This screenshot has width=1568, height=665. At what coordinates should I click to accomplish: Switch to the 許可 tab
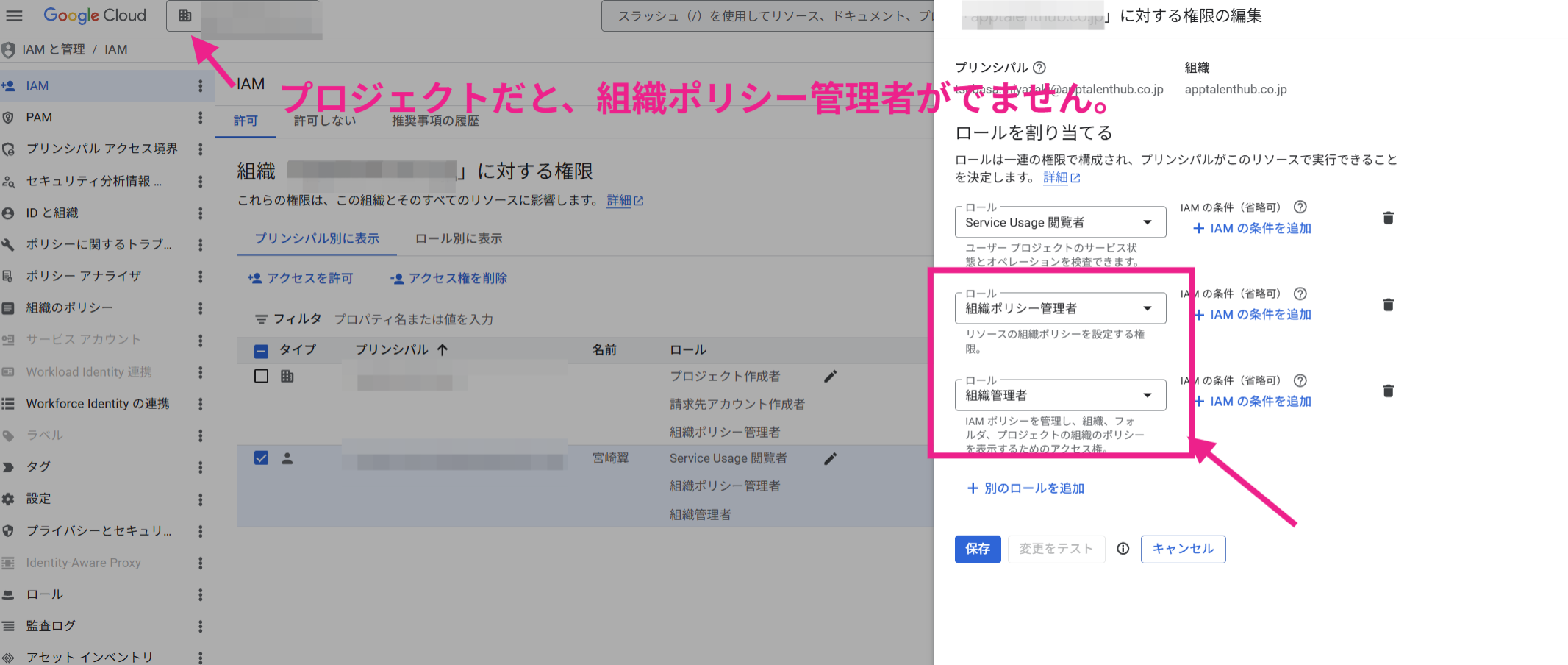coord(246,121)
